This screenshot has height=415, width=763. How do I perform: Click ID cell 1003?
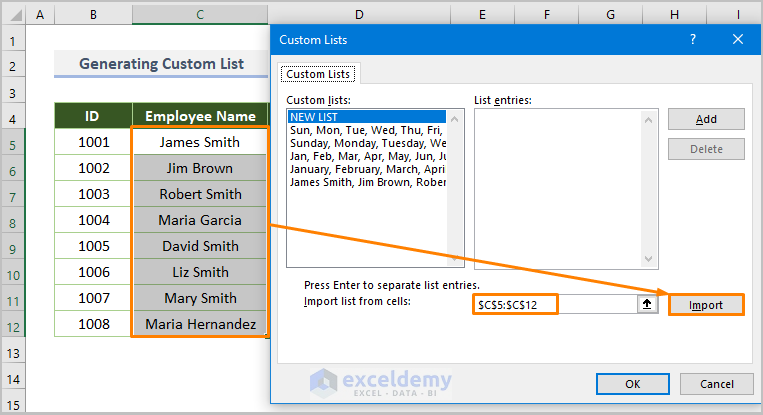[93, 194]
